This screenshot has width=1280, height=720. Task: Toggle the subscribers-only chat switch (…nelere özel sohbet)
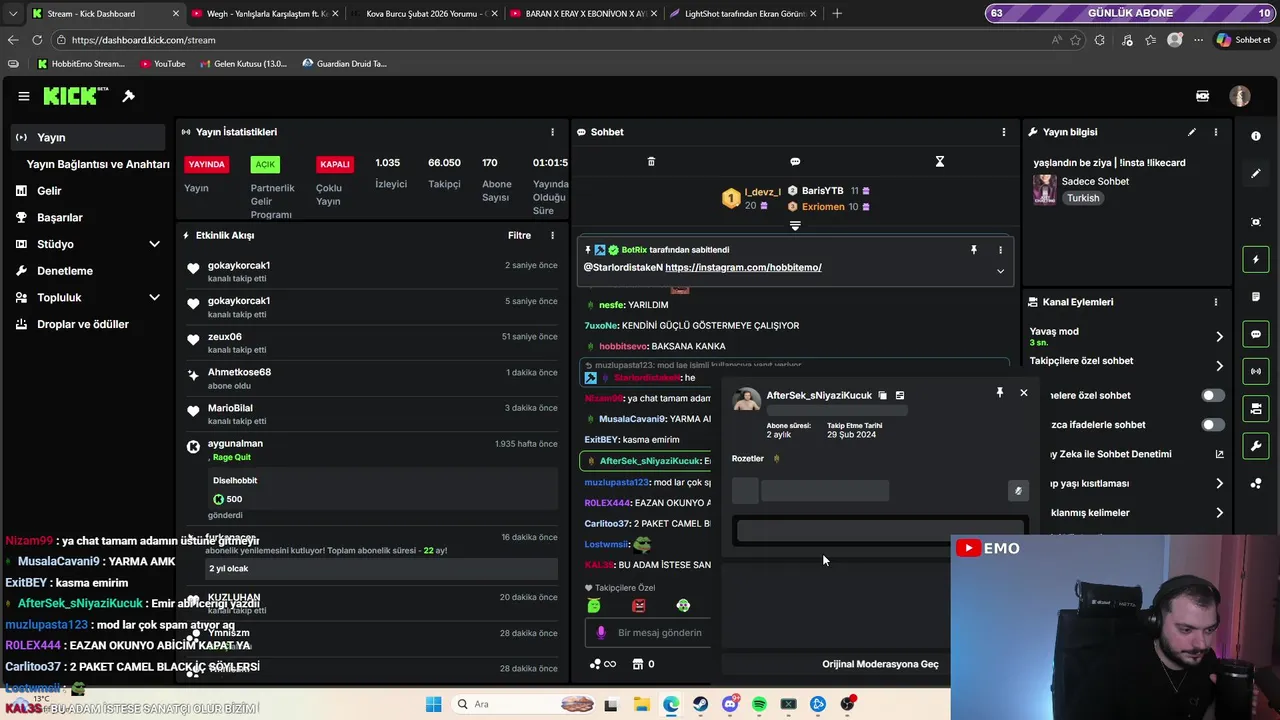point(1212,396)
